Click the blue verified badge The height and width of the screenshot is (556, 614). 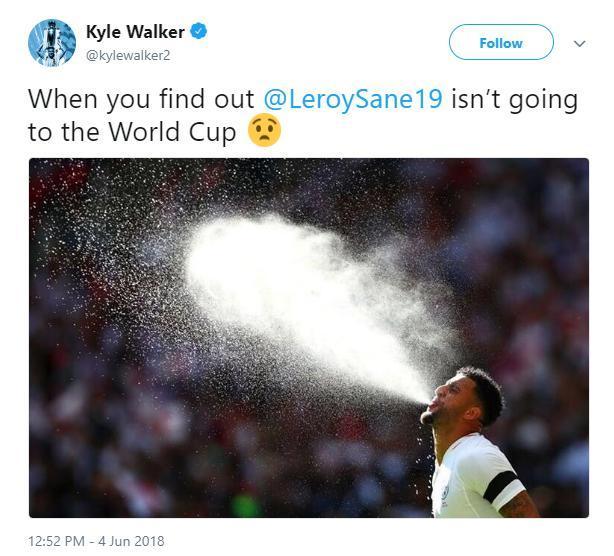199,31
